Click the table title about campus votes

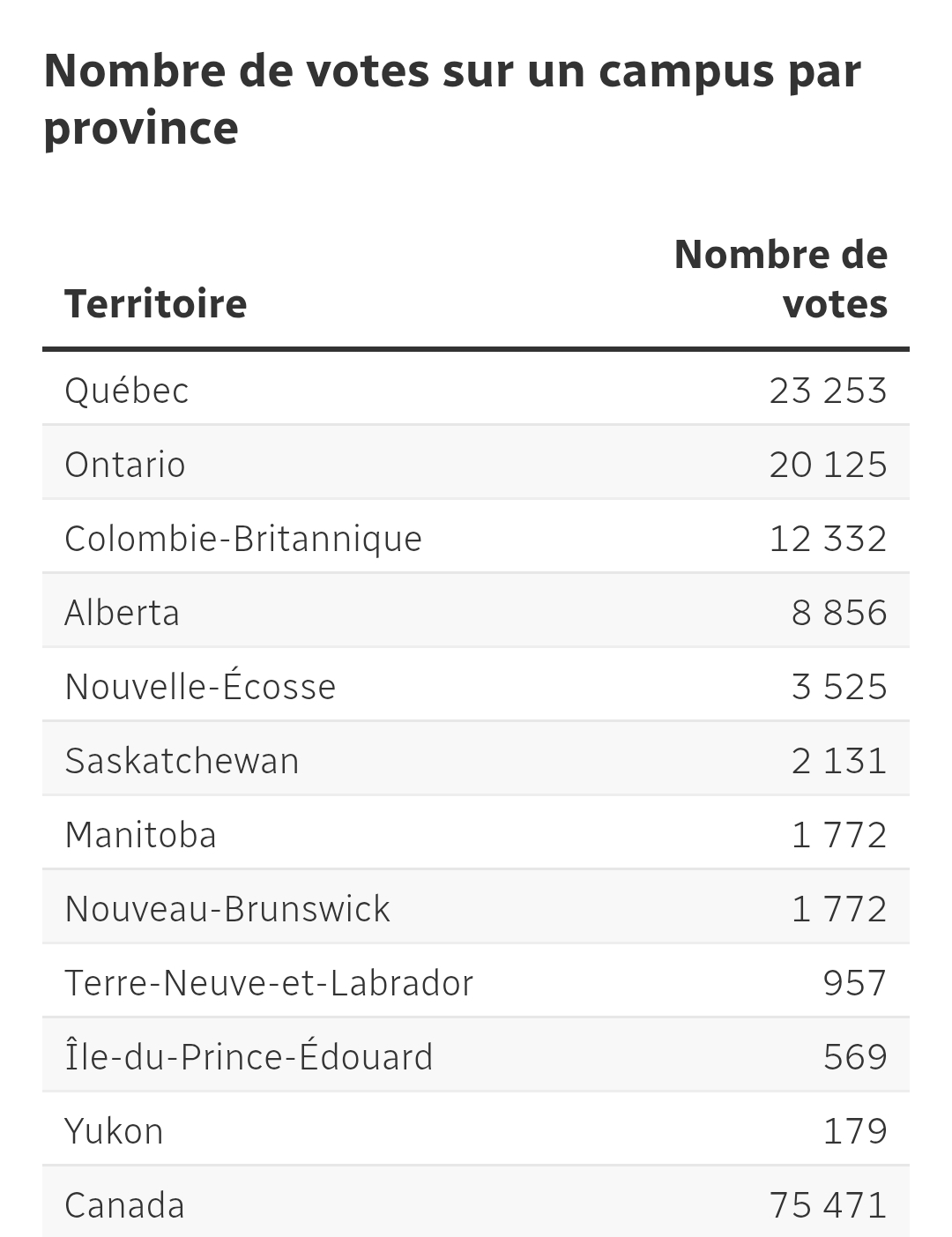click(x=451, y=98)
